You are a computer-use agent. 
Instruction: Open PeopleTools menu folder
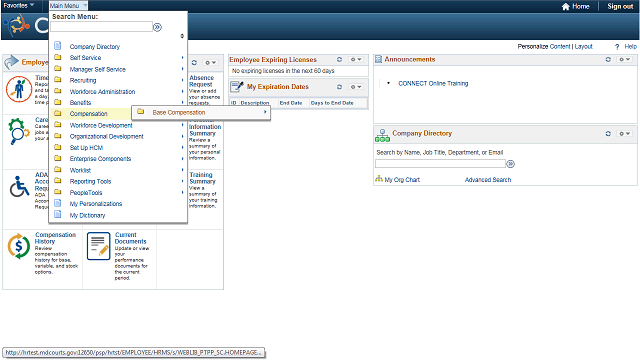pyautogui.click(x=86, y=193)
